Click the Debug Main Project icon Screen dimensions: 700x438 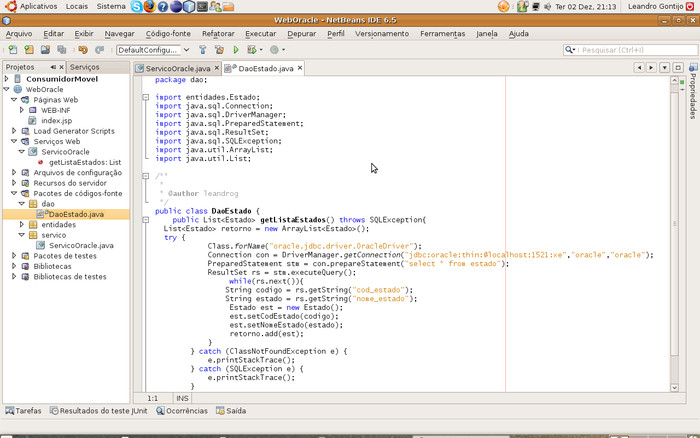point(252,50)
